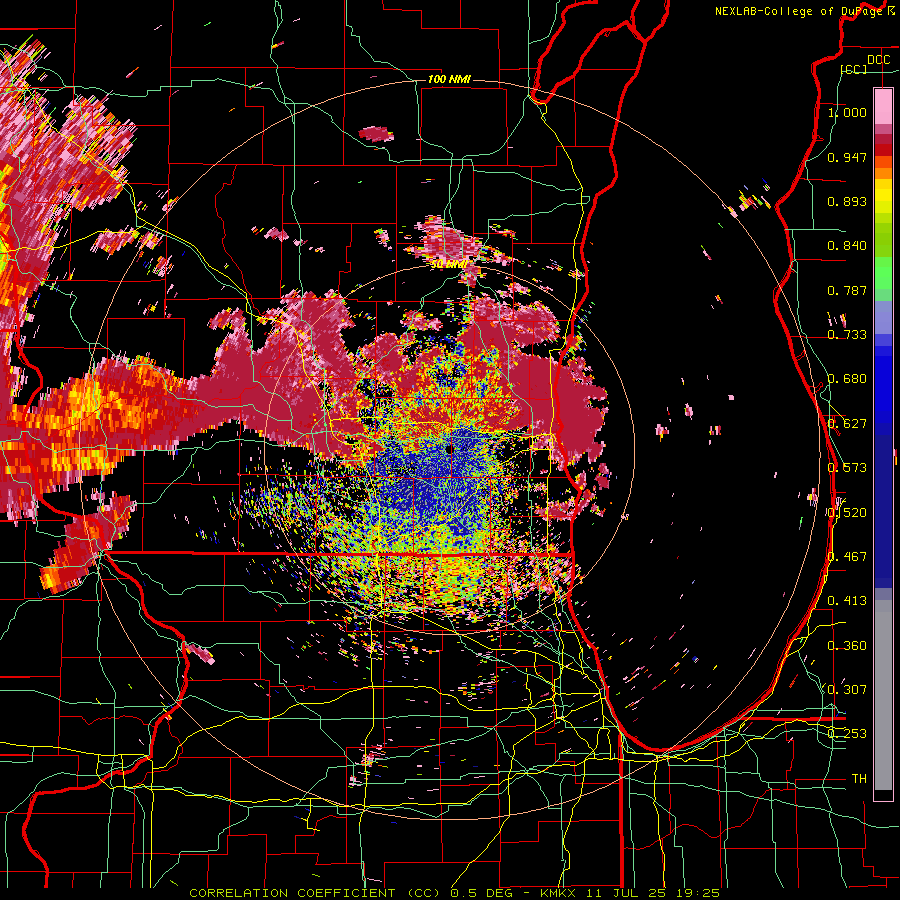
Task: Click the pink swatch atop the color bar
Action: click(883, 106)
